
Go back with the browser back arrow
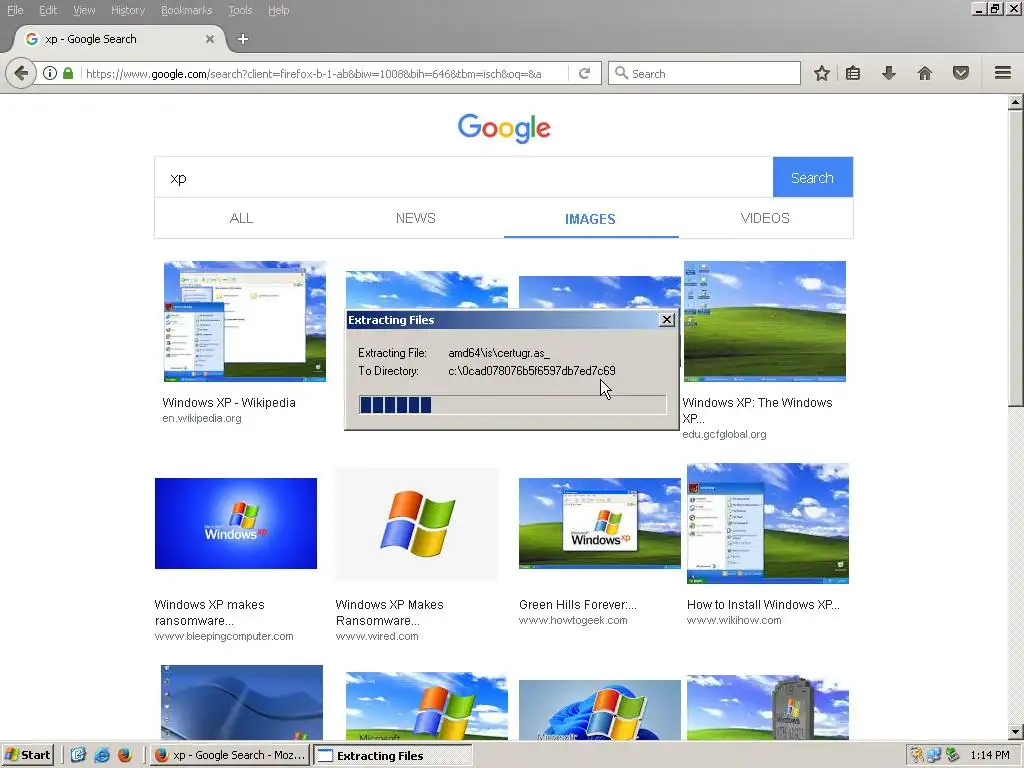pyautogui.click(x=20, y=73)
